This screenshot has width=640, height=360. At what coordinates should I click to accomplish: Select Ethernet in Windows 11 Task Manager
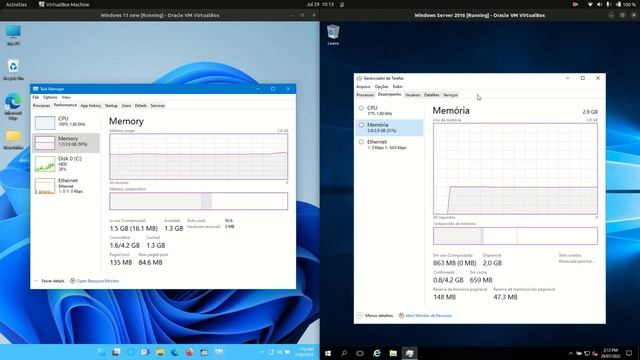tap(66, 186)
